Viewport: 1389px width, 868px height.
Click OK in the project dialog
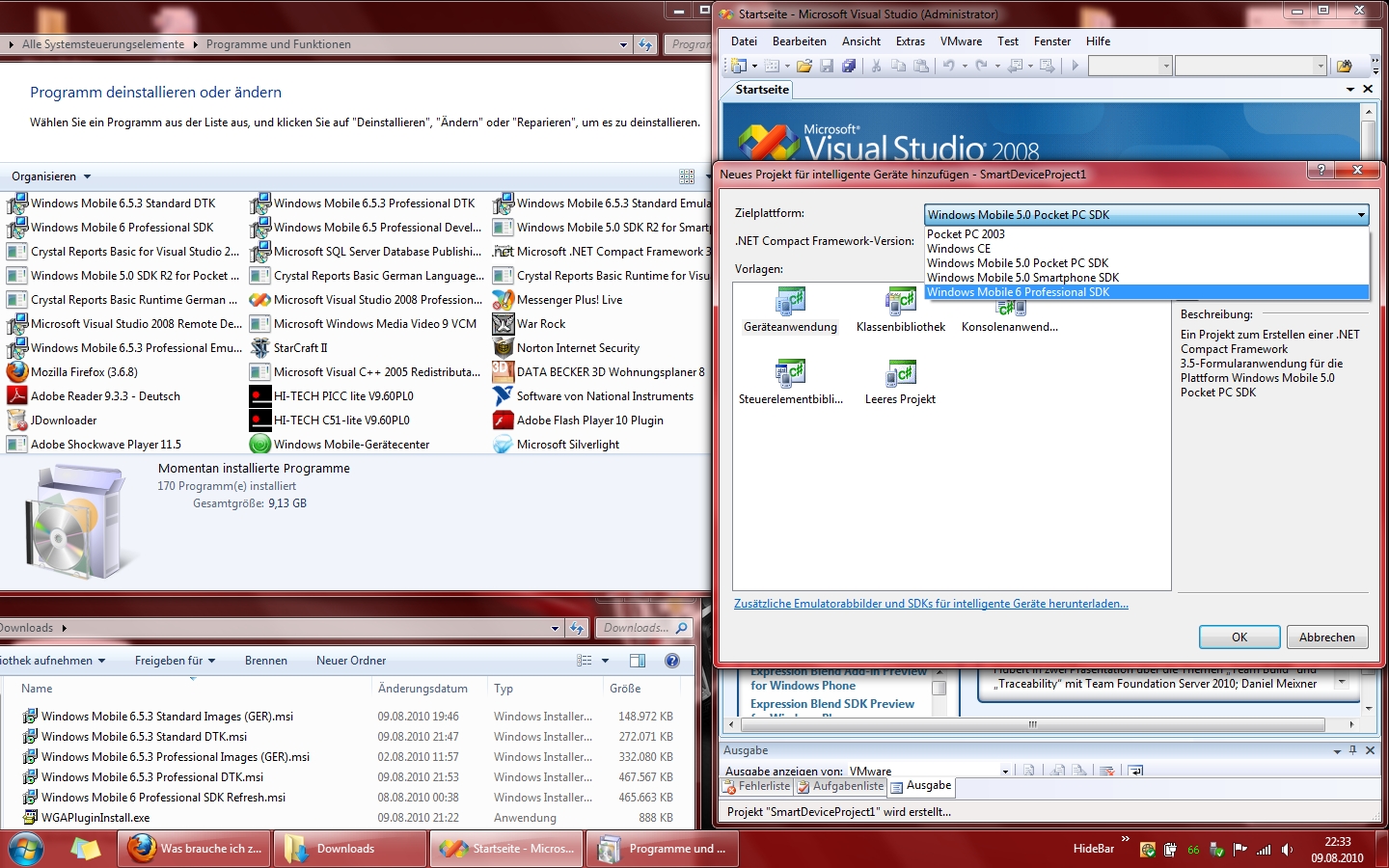[1239, 637]
